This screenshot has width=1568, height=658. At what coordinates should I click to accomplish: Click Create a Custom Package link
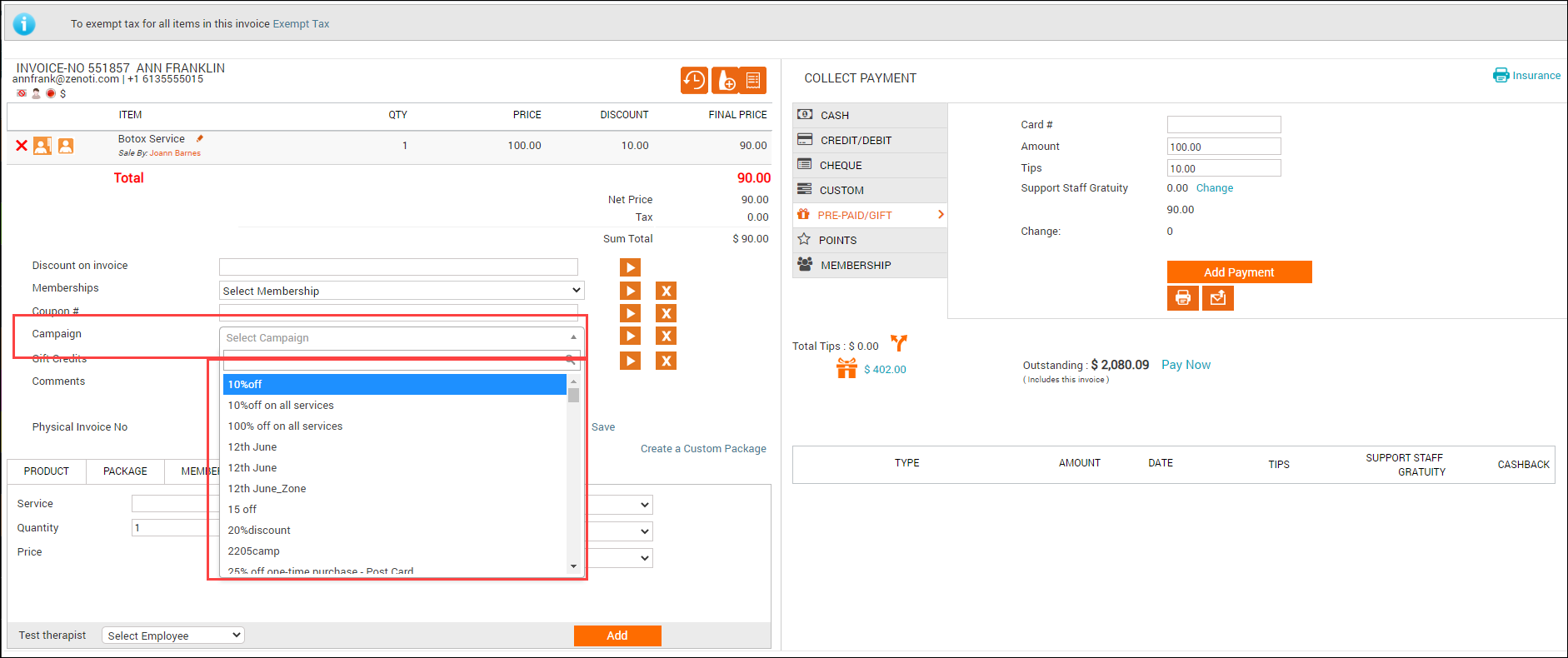703,448
